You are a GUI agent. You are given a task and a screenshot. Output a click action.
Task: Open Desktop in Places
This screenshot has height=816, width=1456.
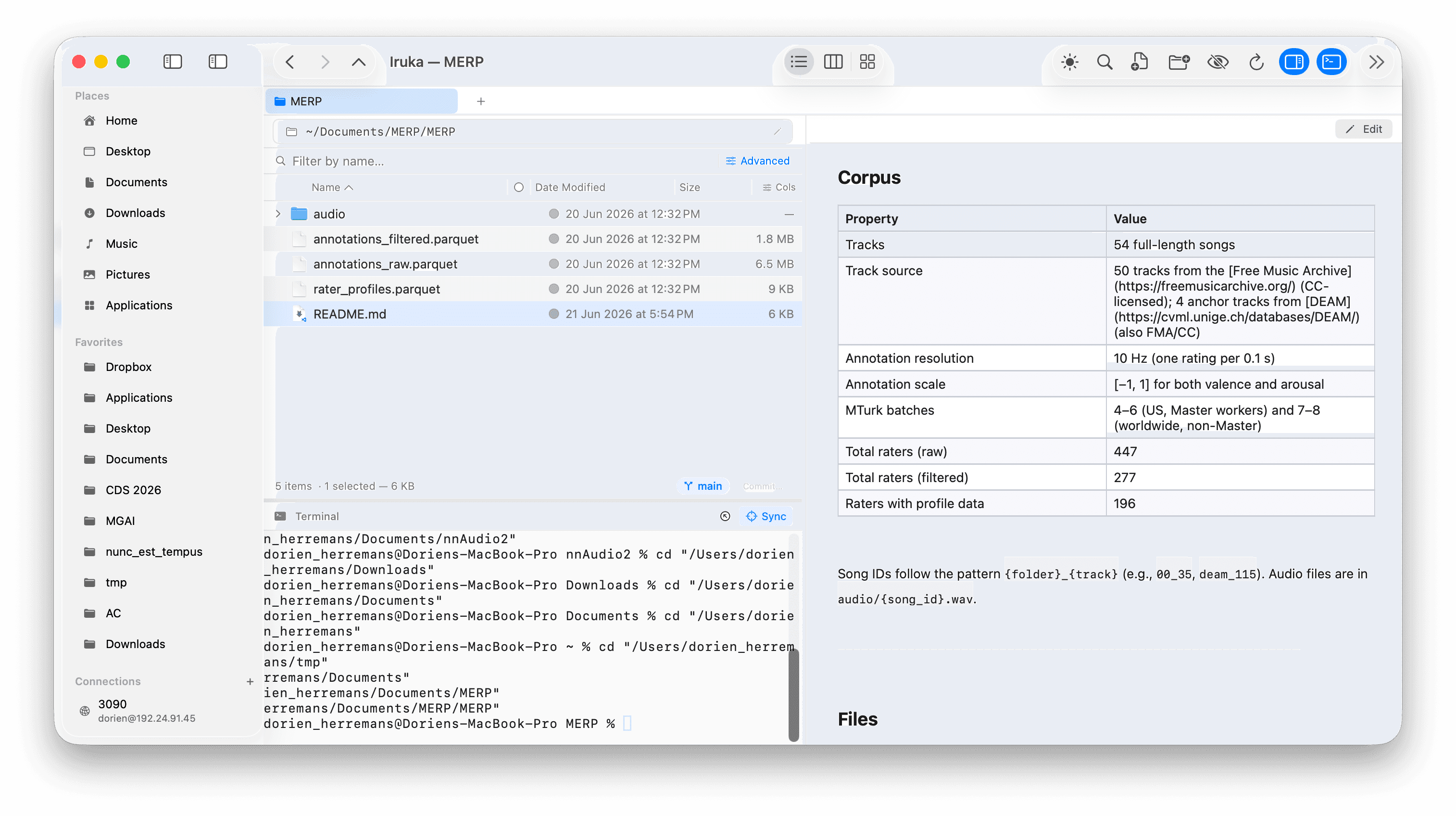pos(128,151)
